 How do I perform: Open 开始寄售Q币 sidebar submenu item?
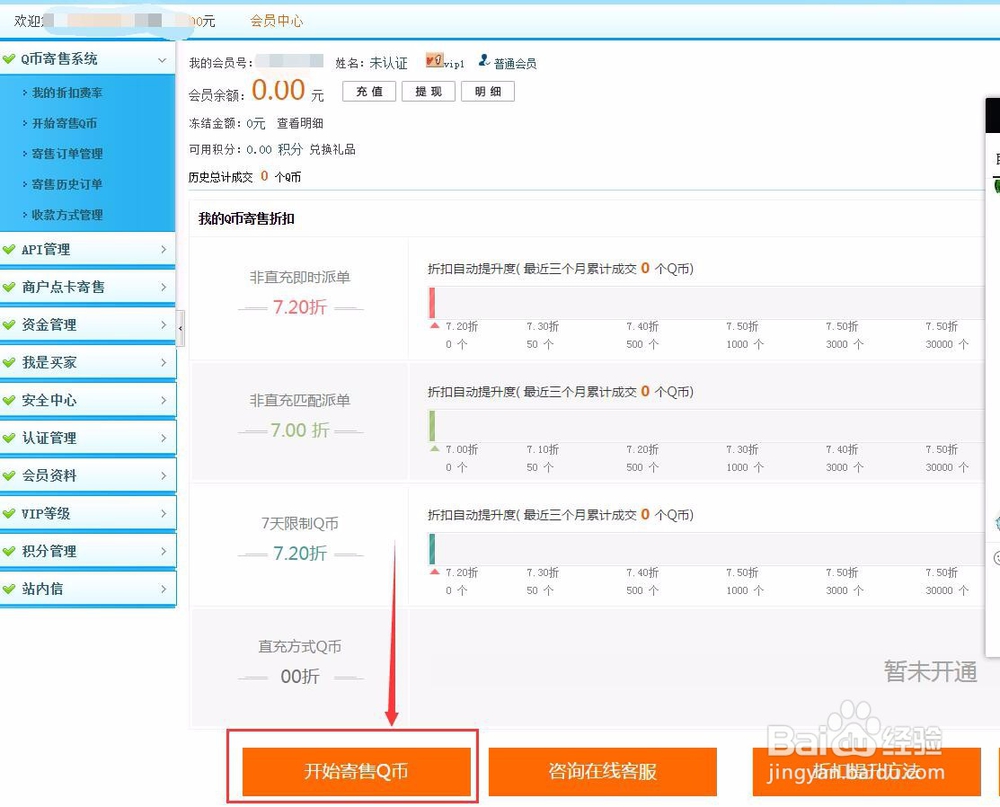(x=64, y=124)
